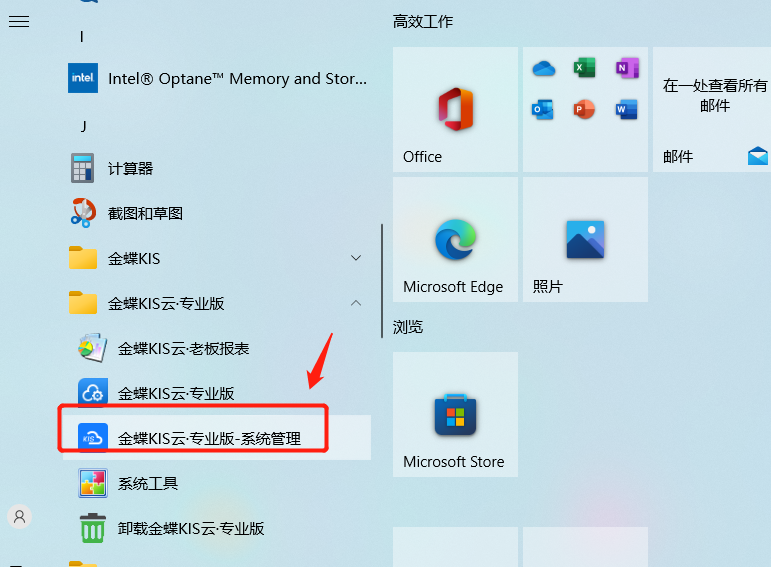Open the 照片 photos tile
The width and height of the screenshot is (771, 567).
click(x=585, y=239)
